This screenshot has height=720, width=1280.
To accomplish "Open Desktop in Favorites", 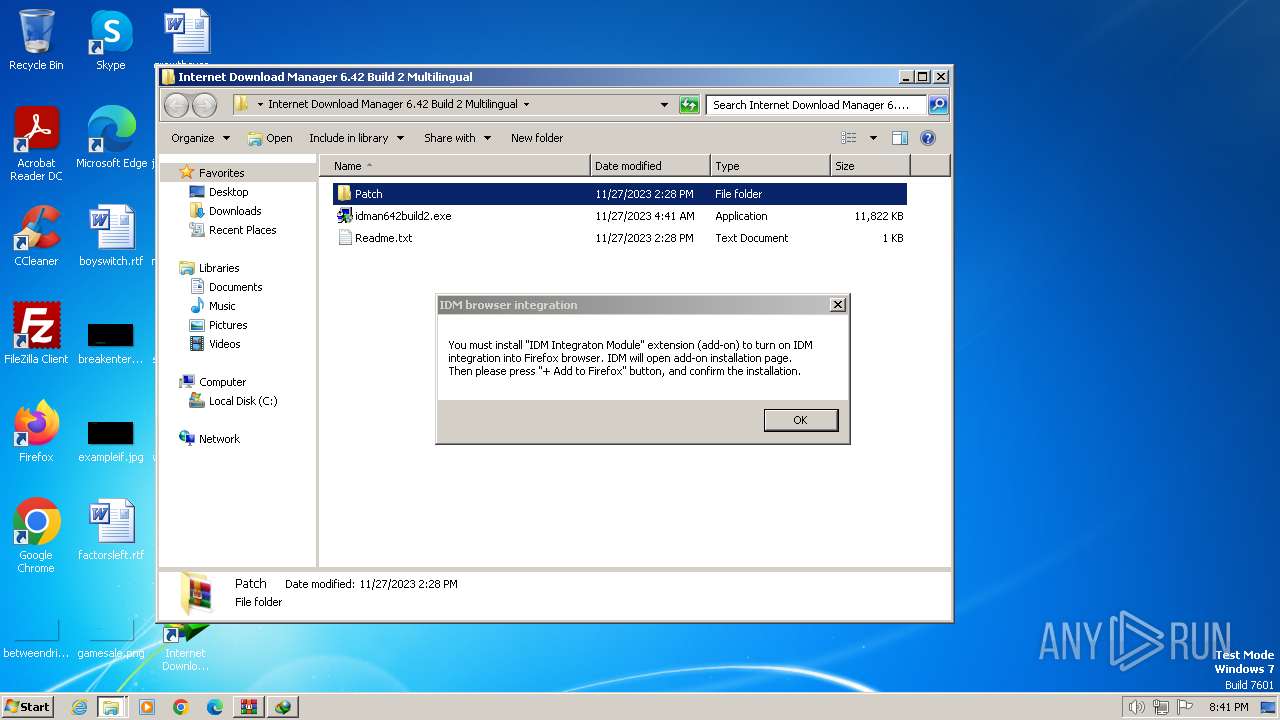I will point(228,192).
